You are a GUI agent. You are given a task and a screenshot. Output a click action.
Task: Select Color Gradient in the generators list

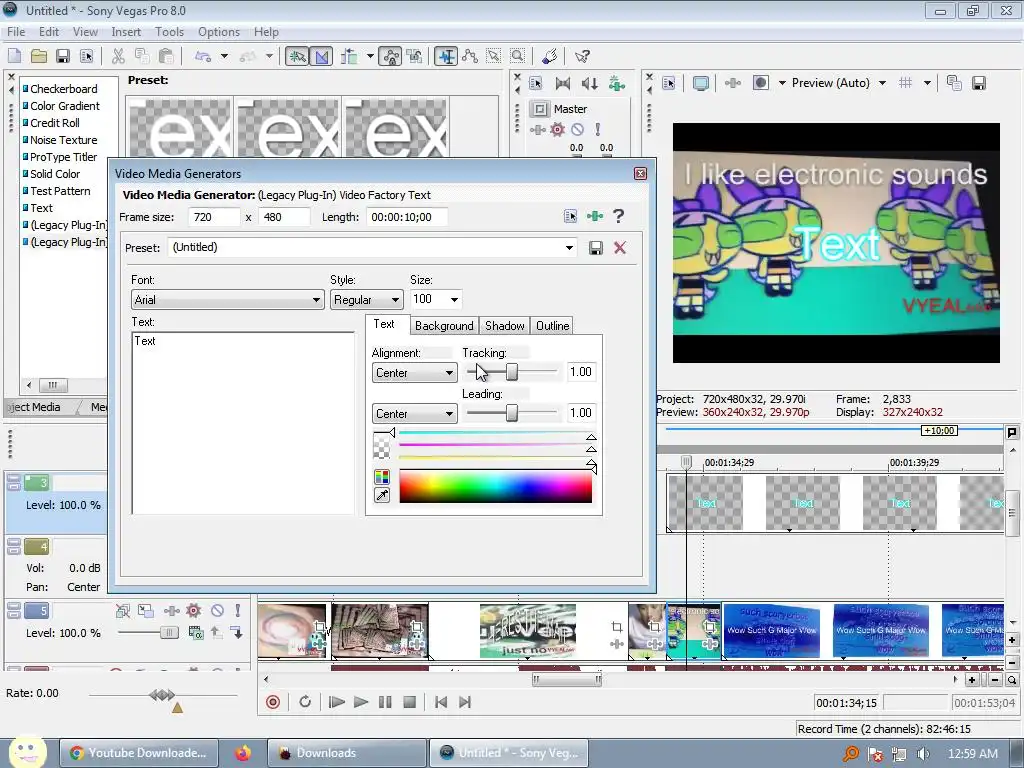(x=65, y=106)
